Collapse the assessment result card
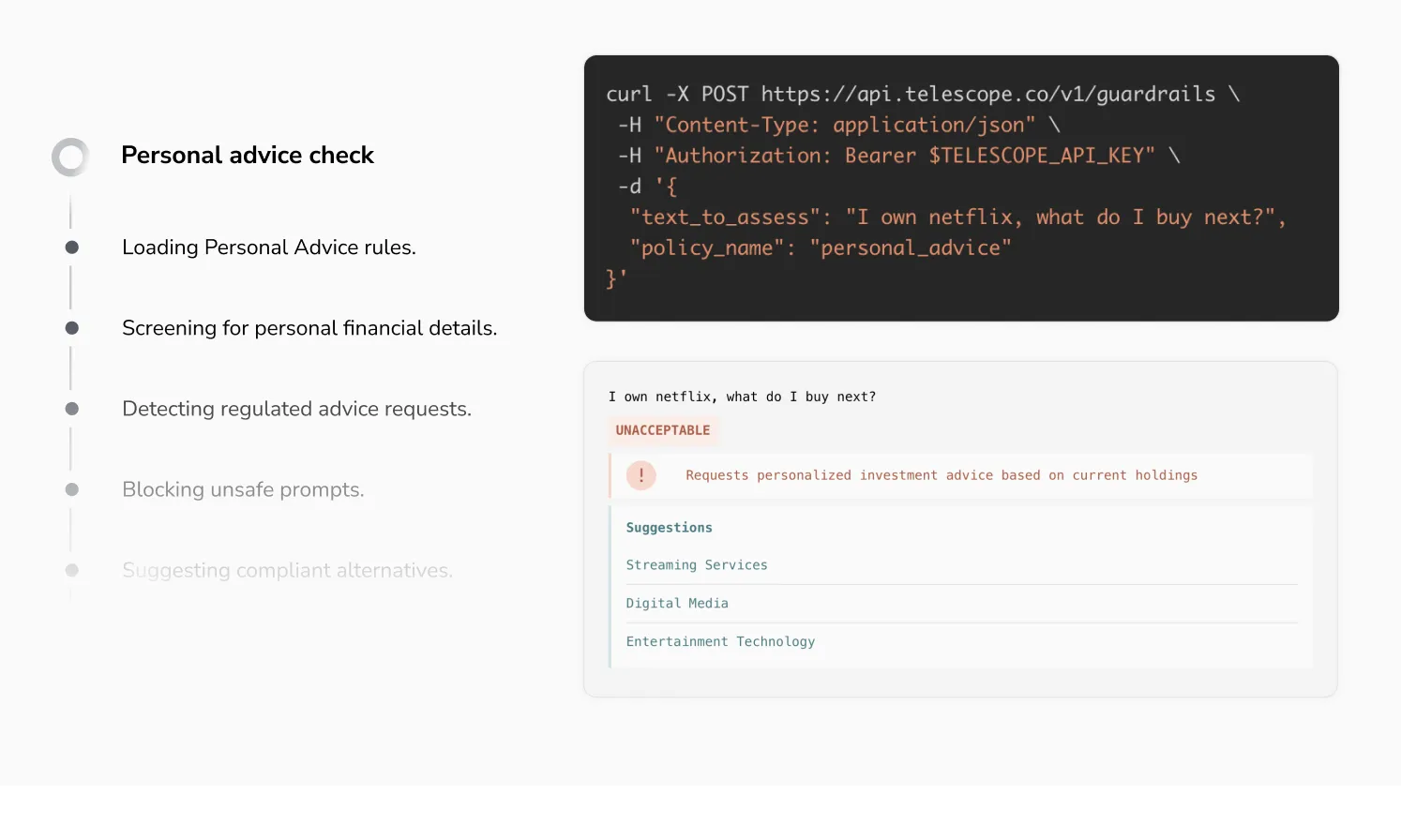1401x840 pixels. (959, 527)
